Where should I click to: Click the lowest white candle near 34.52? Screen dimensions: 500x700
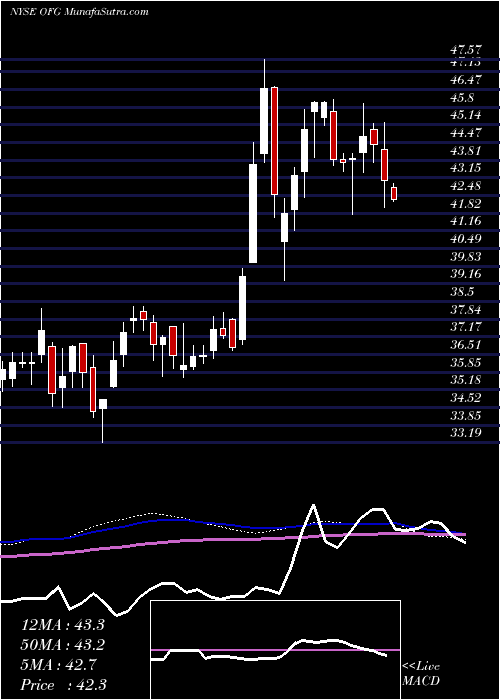click(x=103, y=404)
